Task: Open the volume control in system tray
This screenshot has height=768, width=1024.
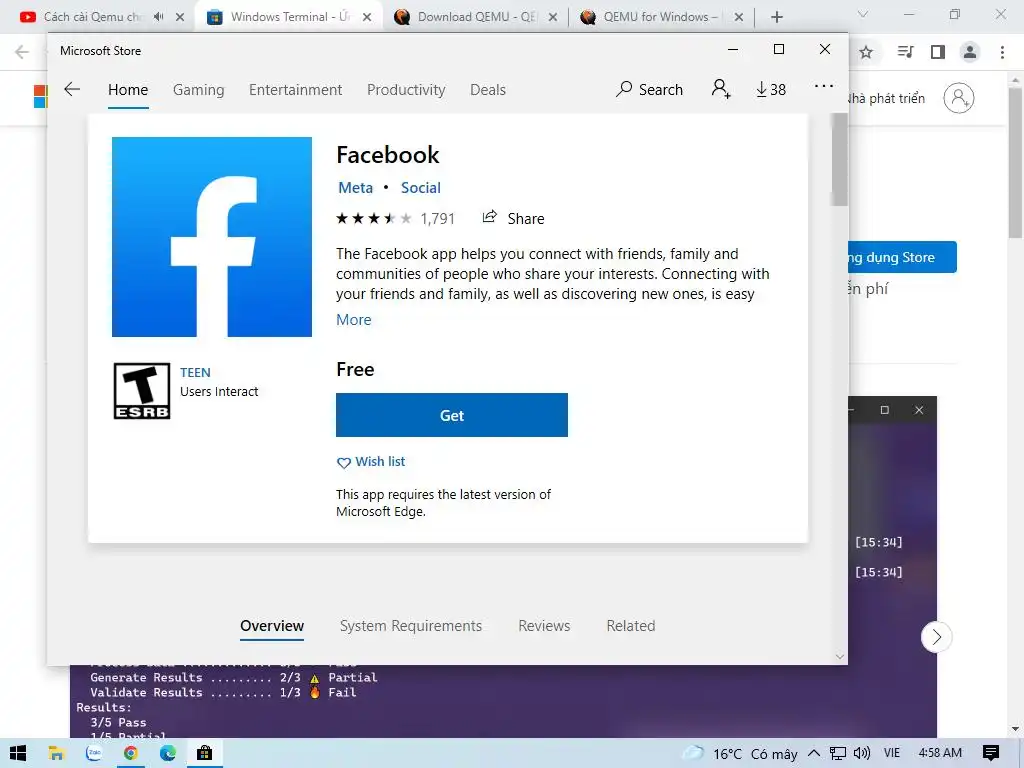Action: point(861,753)
